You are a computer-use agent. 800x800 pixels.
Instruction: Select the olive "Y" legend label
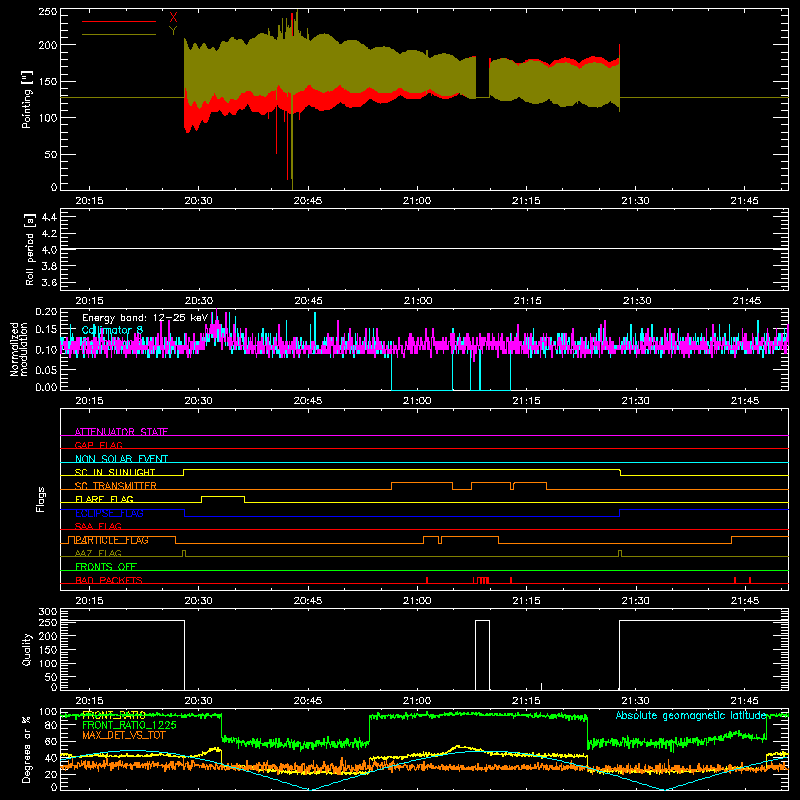(173, 31)
